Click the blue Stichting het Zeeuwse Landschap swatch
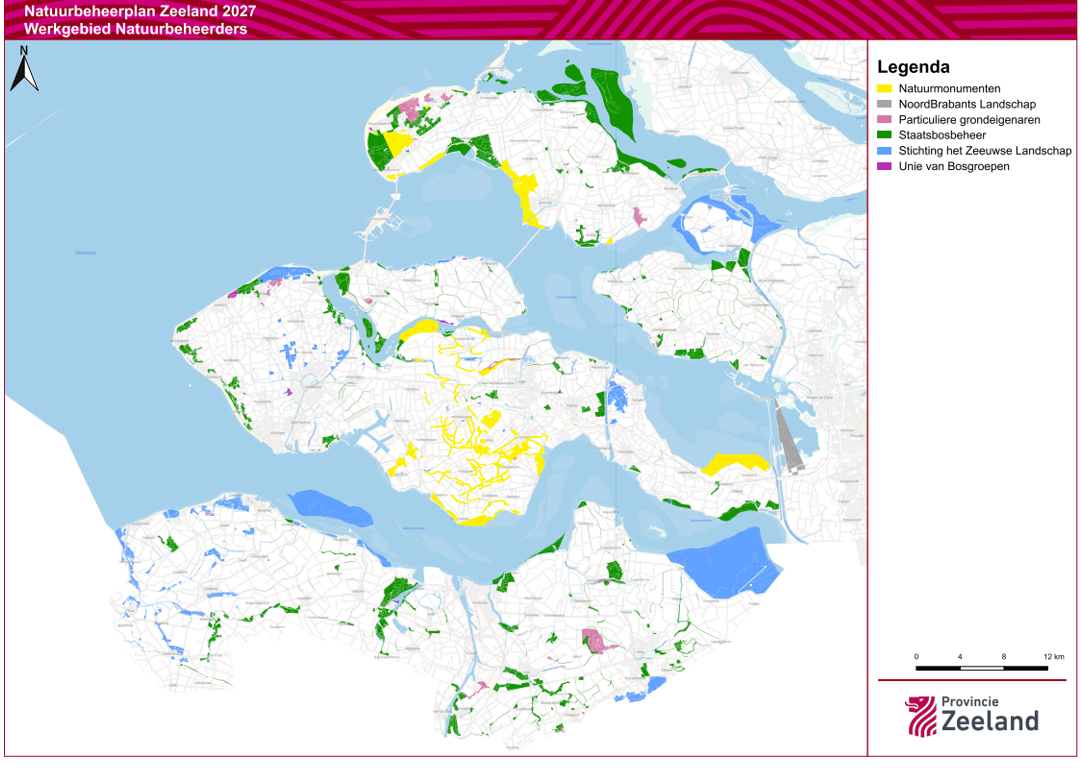 [x=884, y=150]
